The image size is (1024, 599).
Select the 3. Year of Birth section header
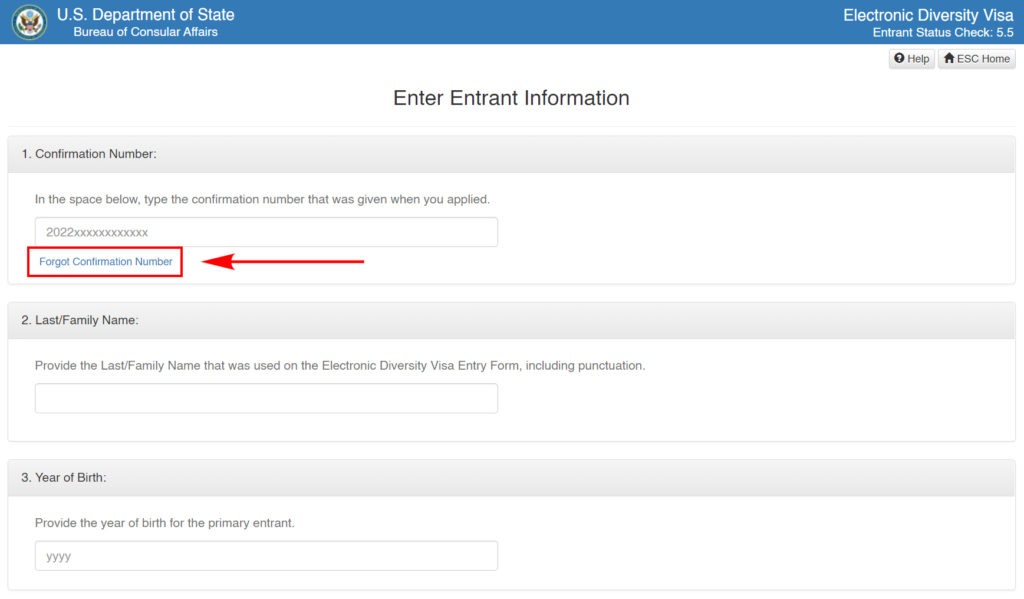click(x=511, y=478)
